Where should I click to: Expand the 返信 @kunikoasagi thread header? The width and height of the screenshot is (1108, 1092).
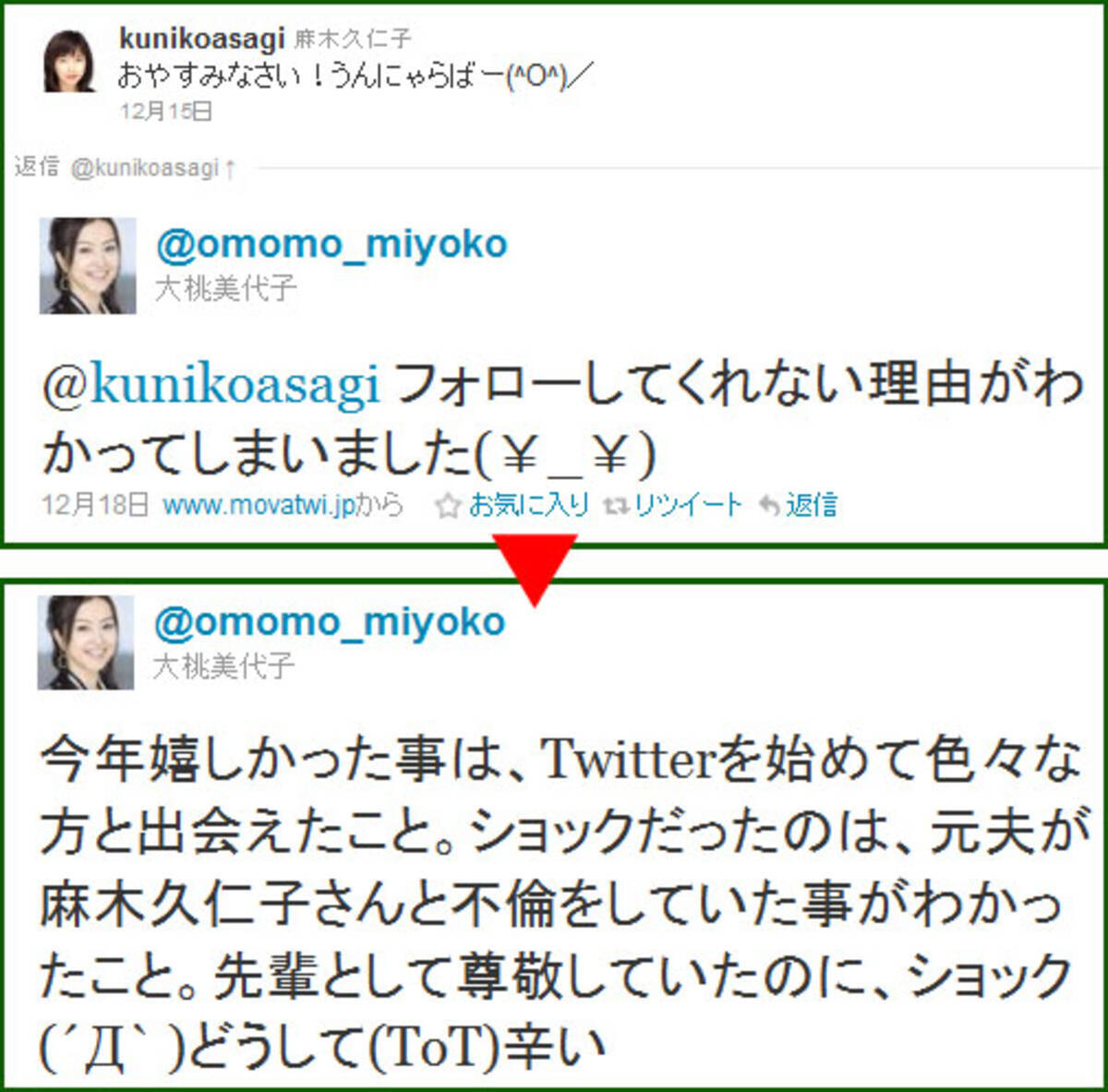(126, 167)
